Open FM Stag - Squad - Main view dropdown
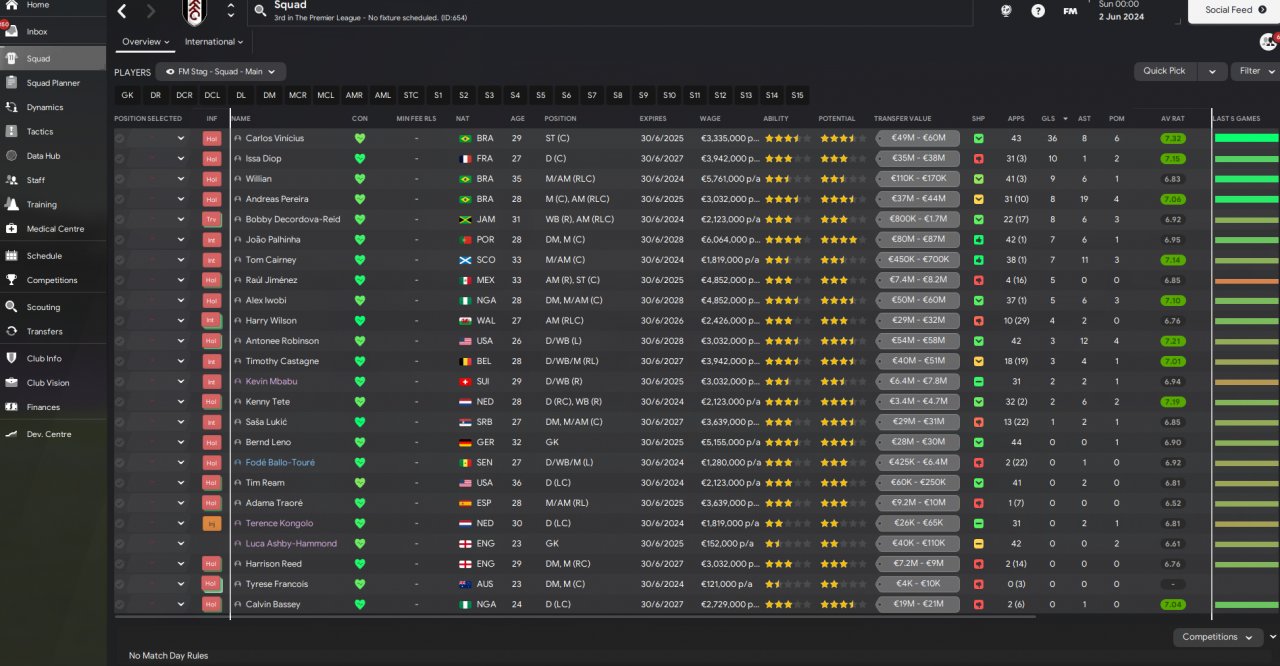 [x=221, y=72]
